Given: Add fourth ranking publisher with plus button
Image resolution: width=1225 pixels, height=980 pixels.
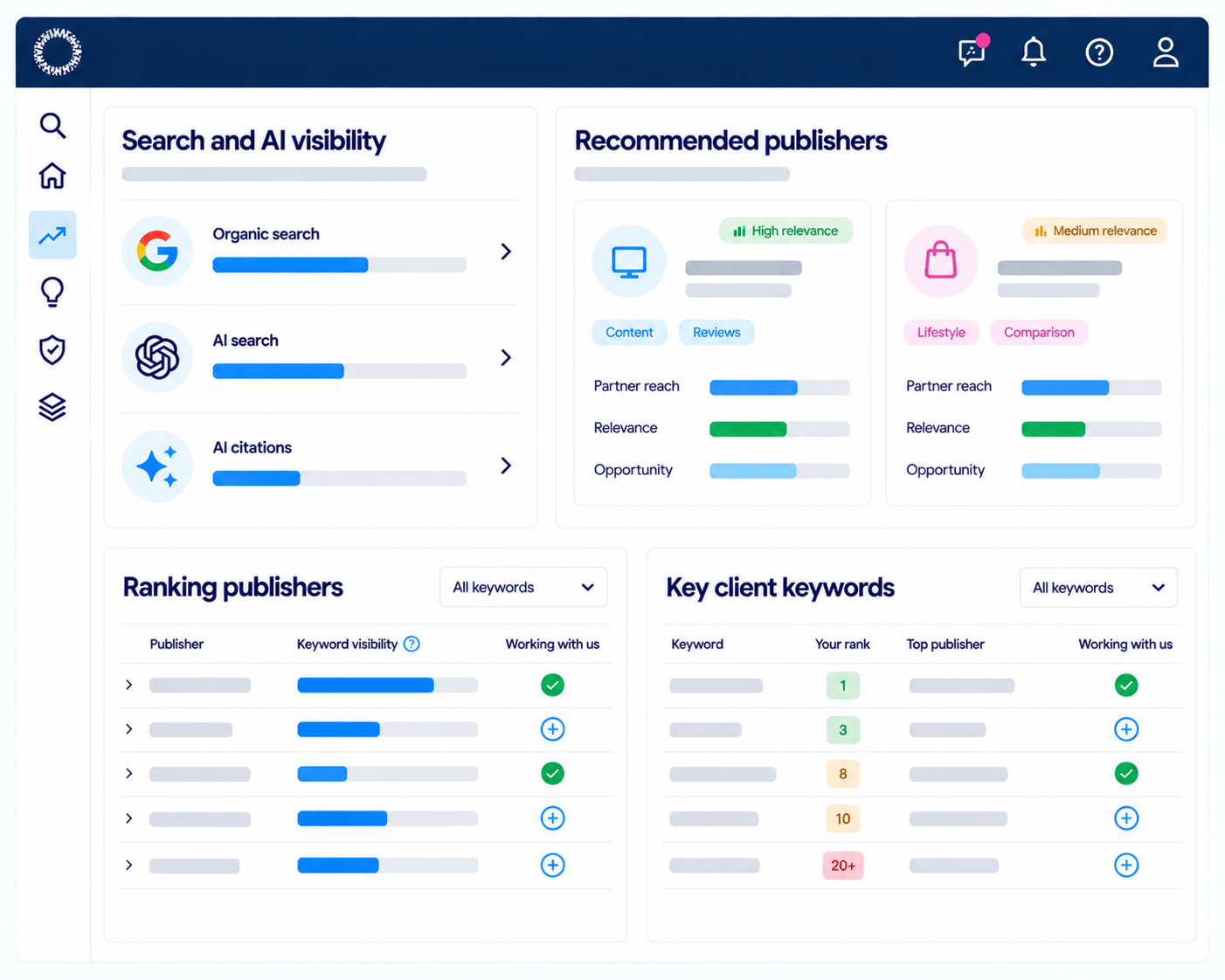Looking at the screenshot, I should coord(552,818).
